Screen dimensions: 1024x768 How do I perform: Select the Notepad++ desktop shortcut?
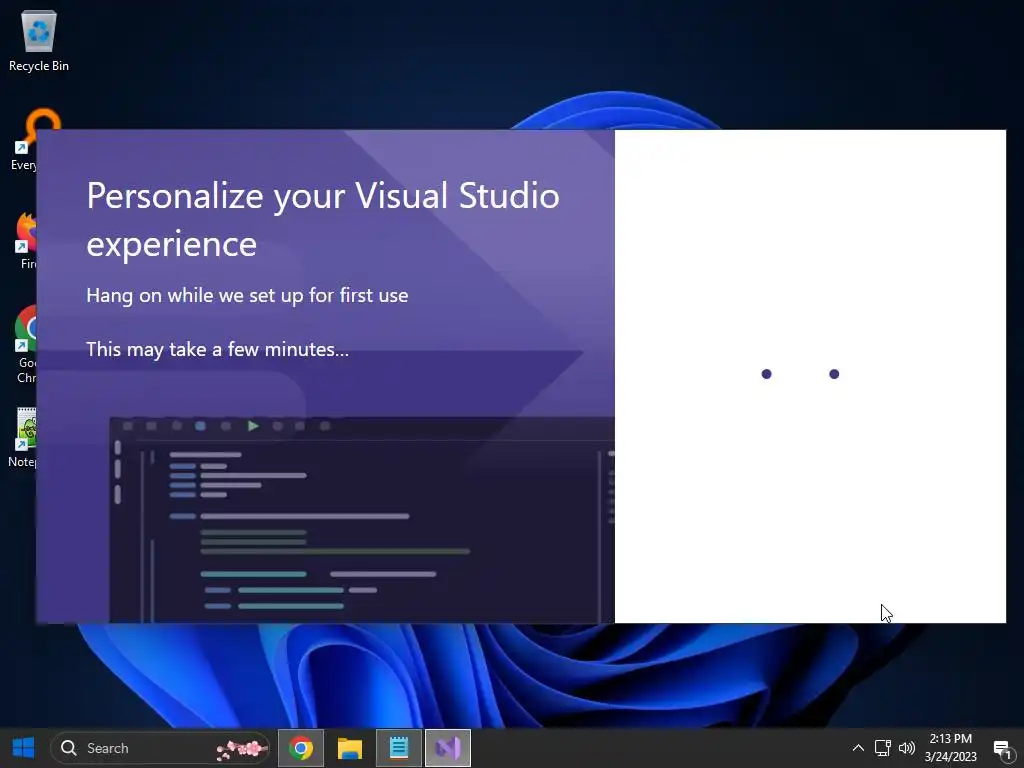(24, 438)
